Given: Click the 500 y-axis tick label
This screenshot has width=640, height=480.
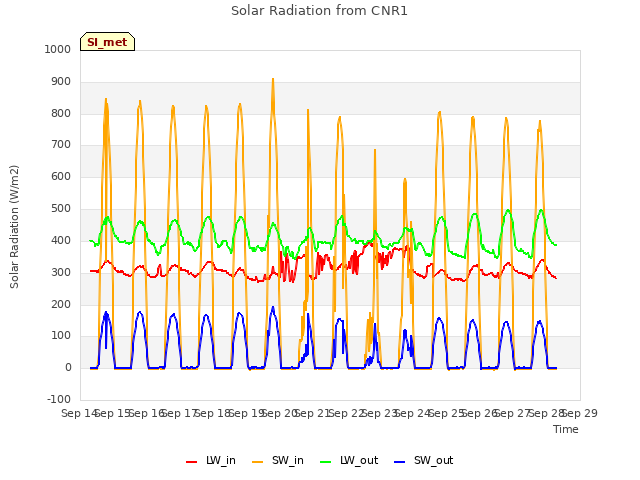Looking at the screenshot, I should pos(61,209).
